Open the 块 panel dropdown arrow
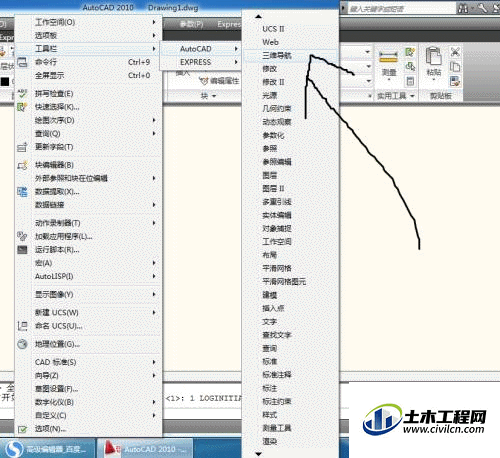 (214, 96)
